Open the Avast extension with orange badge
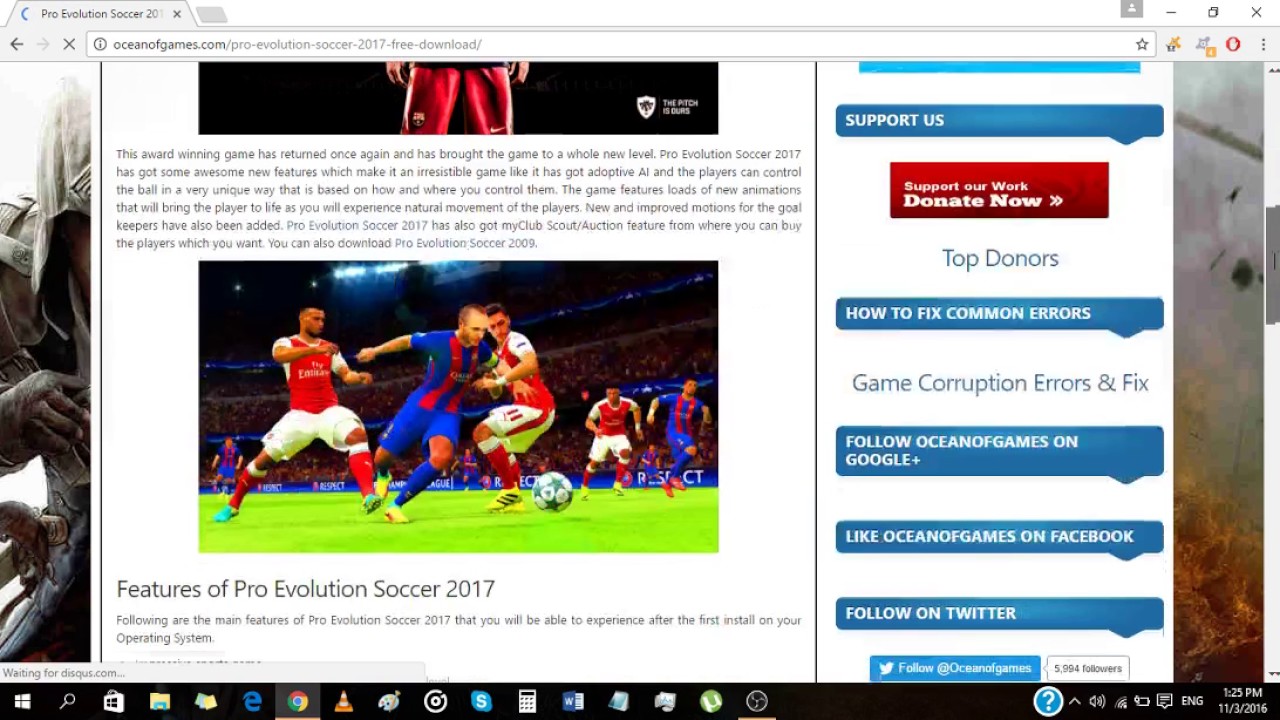1280x720 pixels. [1204, 44]
